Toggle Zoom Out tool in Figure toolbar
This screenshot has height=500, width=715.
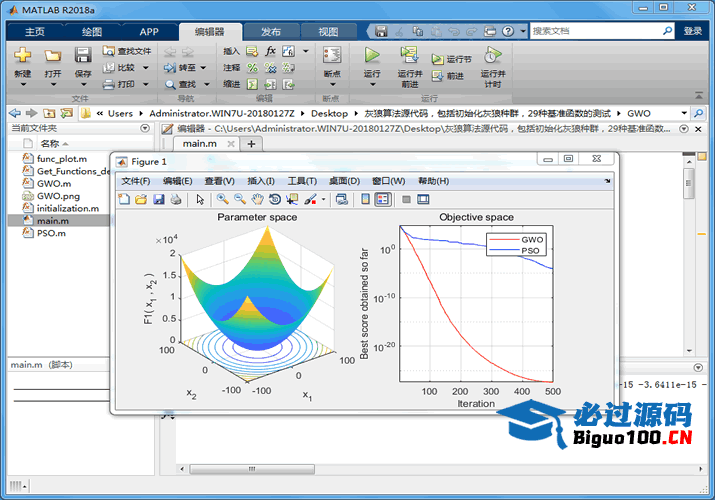(x=240, y=199)
